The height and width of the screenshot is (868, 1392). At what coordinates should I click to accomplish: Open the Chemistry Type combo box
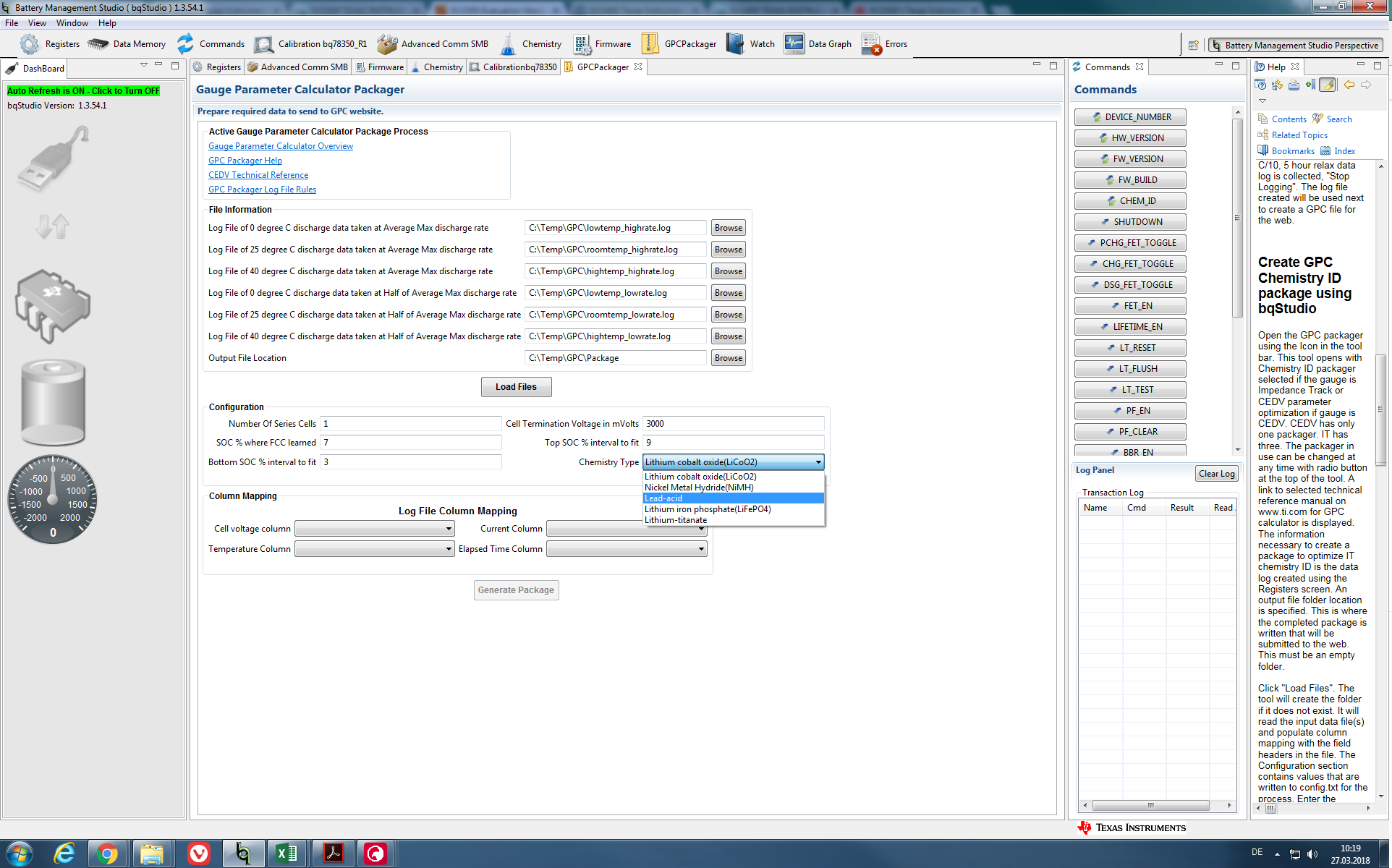tap(734, 462)
